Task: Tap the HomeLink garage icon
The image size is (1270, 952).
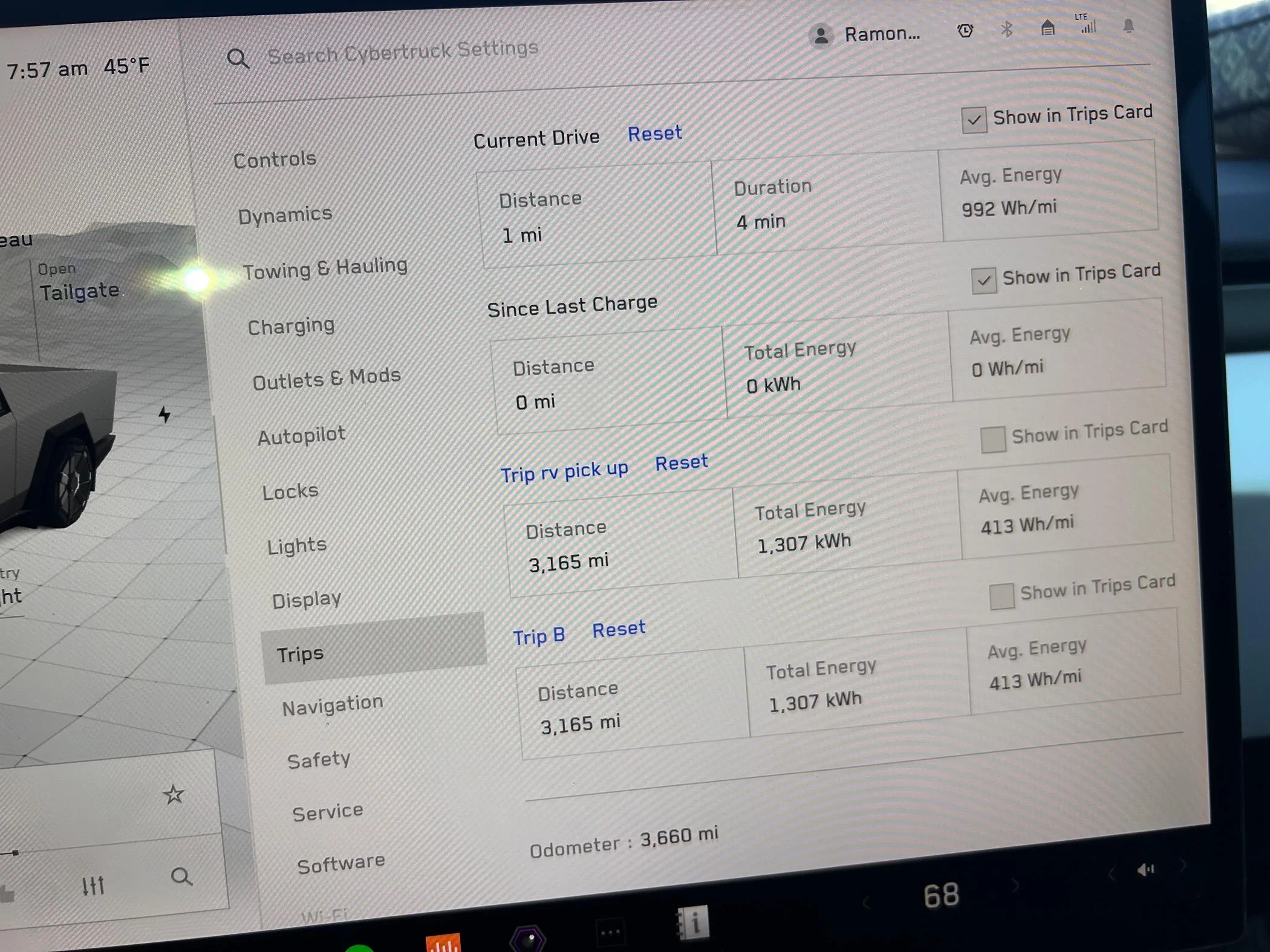Action: [1047, 27]
